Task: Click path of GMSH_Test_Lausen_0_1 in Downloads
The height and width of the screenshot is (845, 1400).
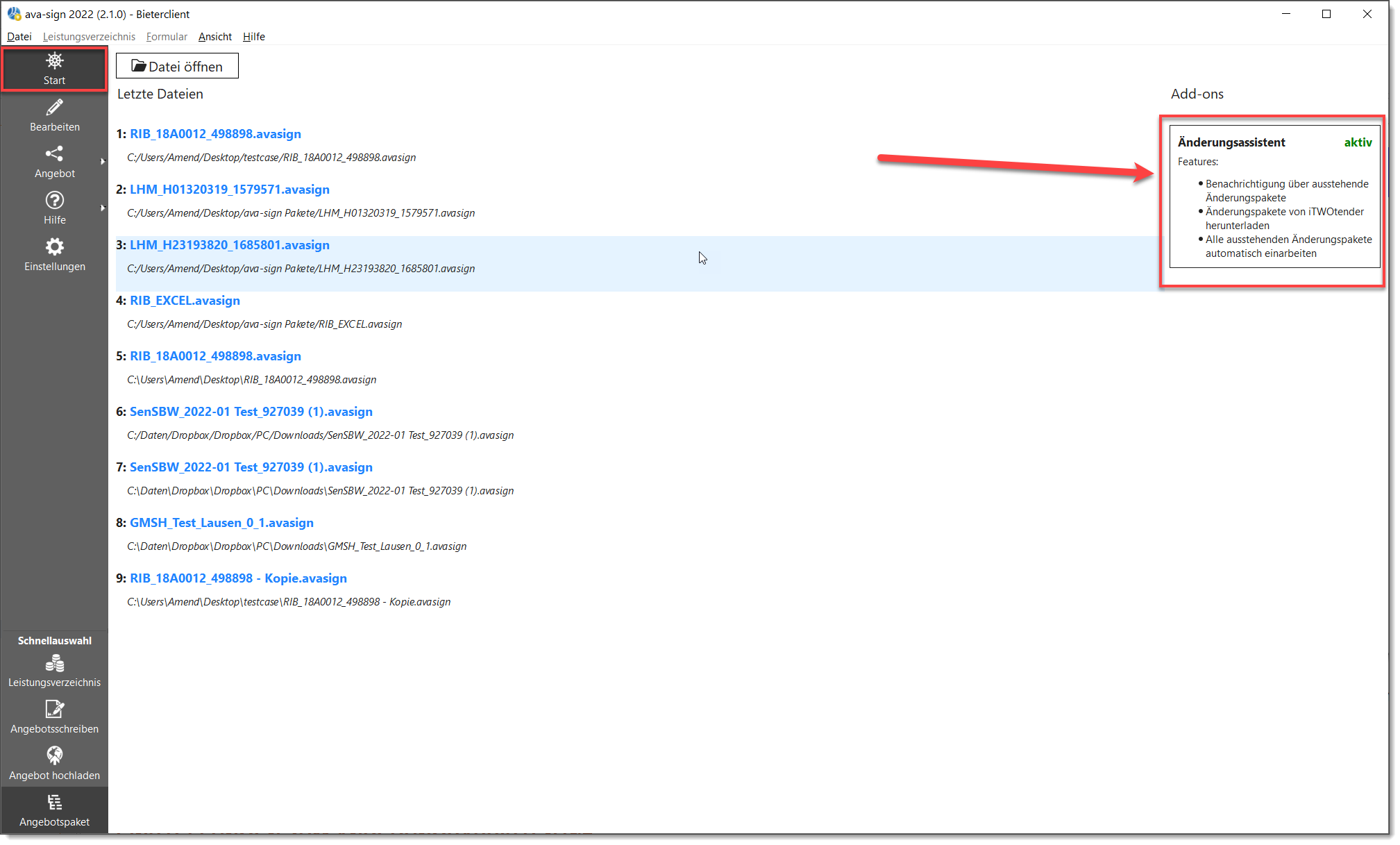Action: point(296,546)
